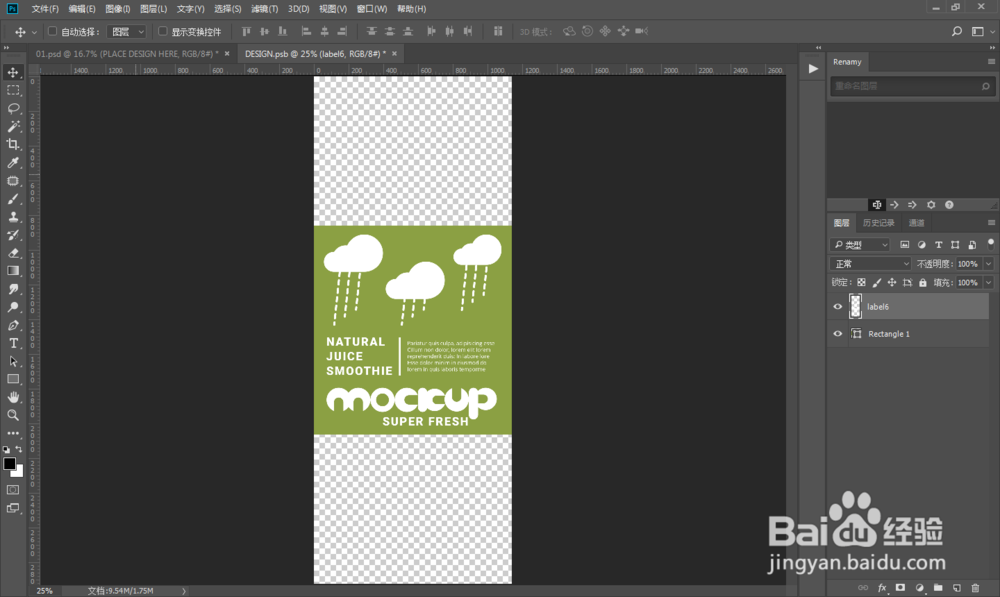The height and width of the screenshot is (597, 1000).
Task: Select the Magic Wand tool
Action: (13, 126)
